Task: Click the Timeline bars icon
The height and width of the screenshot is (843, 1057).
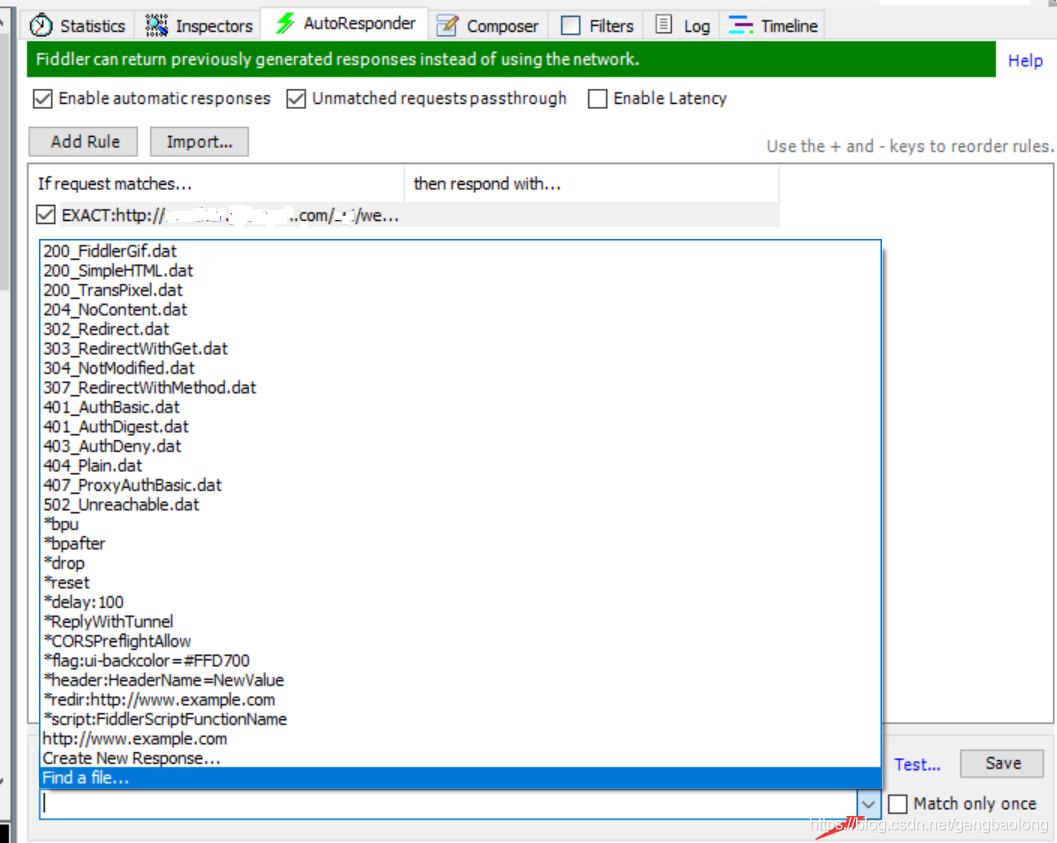Action: tap(741, 26)
